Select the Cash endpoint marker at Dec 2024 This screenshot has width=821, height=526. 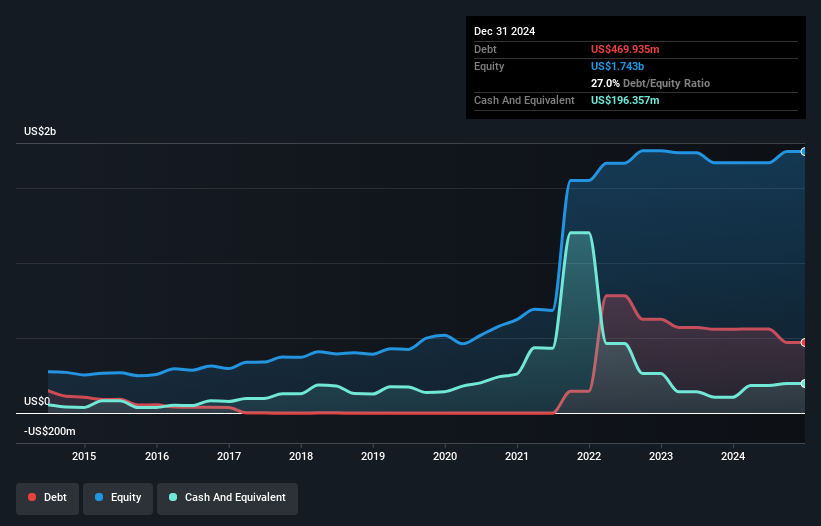point(803,384)
